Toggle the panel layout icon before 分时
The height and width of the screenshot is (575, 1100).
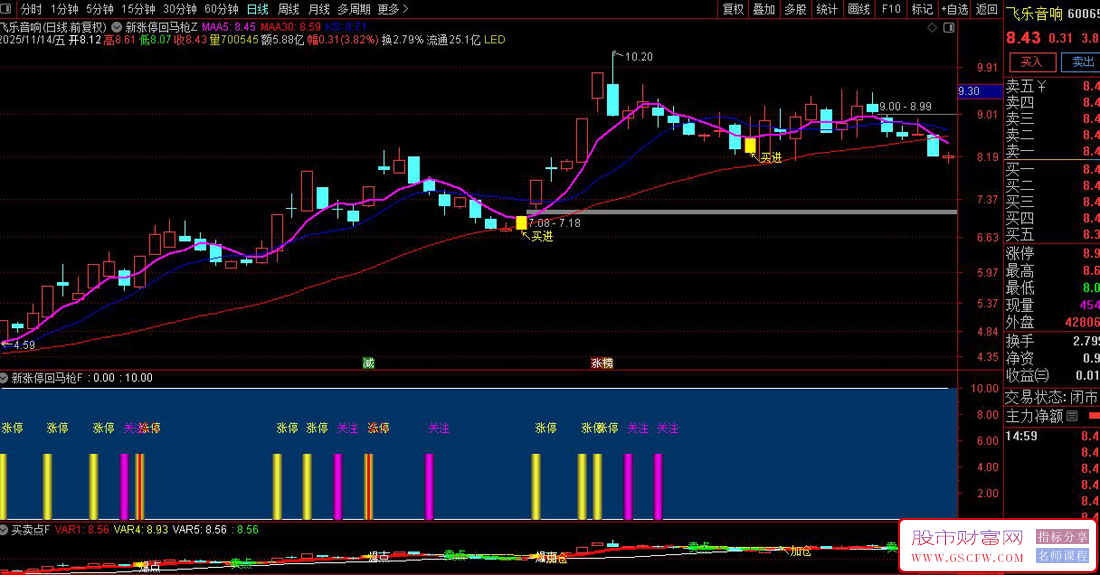6,9
